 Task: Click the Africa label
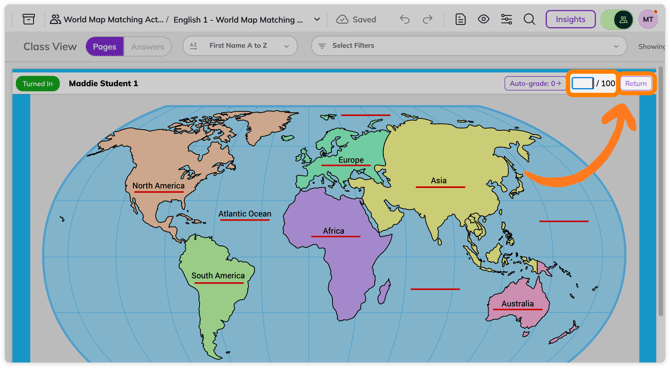333,231
